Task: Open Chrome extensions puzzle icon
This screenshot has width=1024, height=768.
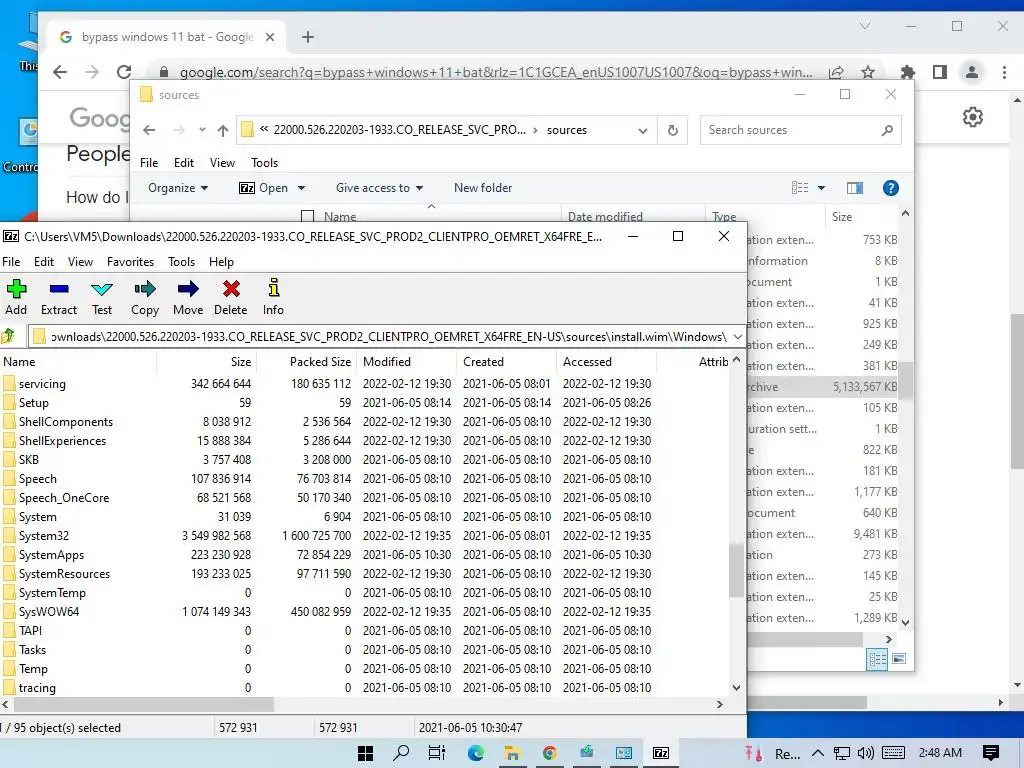Action: click(x=908, y=72)
